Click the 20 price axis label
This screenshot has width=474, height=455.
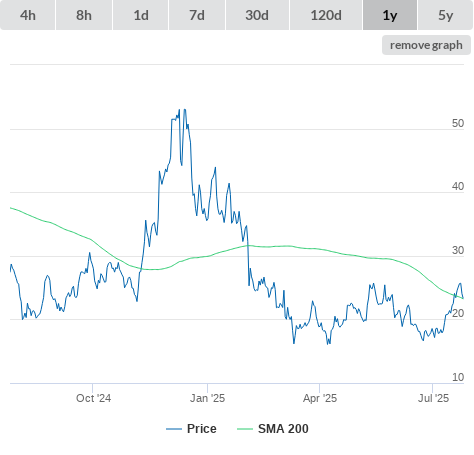click(x=458, y=313)
